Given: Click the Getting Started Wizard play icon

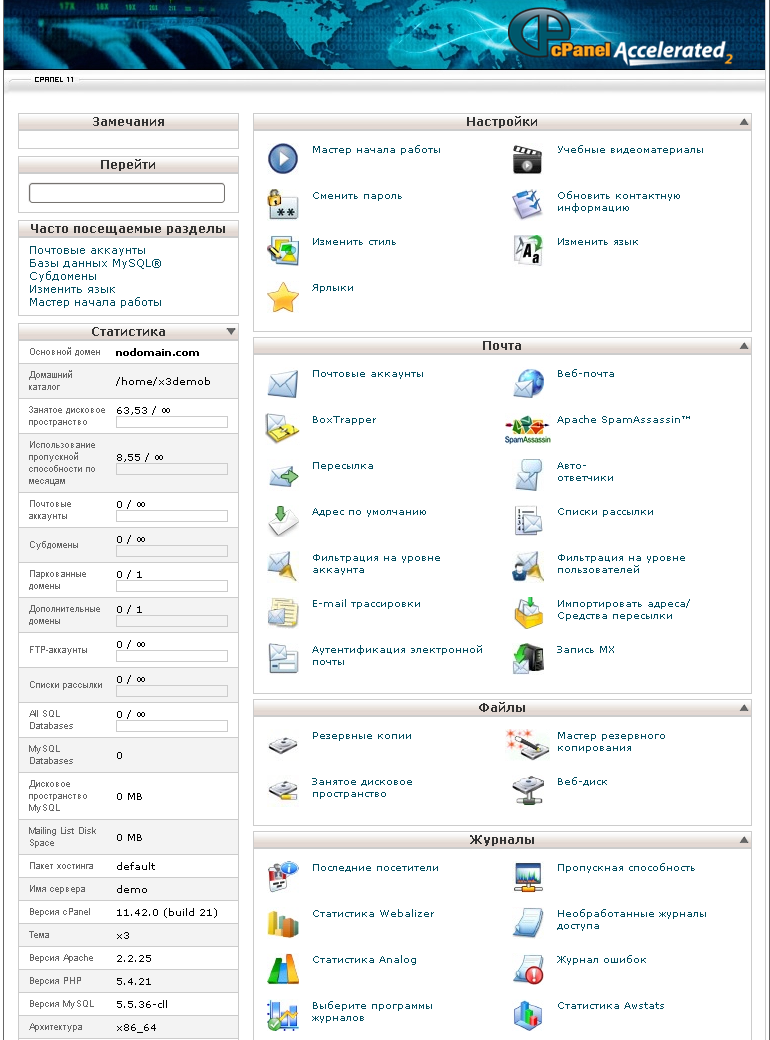Looking at the screenshot, I should click(x=283, y=159).
